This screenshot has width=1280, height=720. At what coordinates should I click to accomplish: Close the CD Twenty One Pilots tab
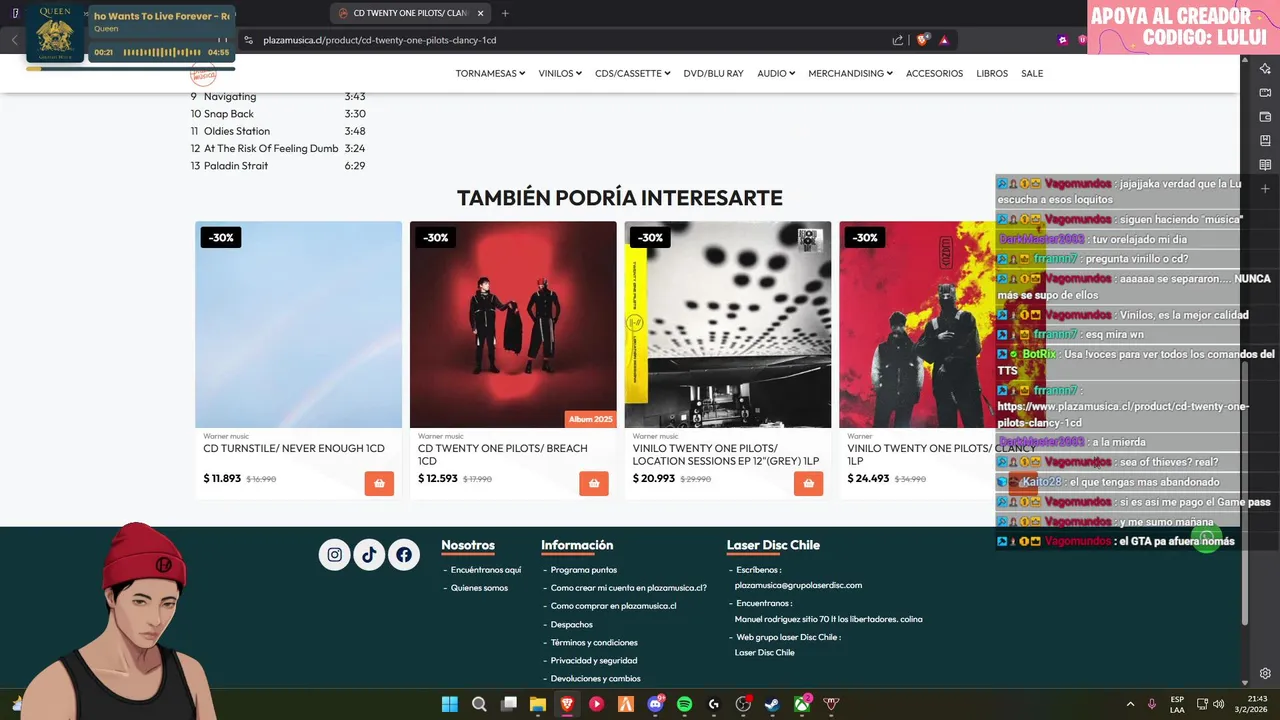coord(480,13)
